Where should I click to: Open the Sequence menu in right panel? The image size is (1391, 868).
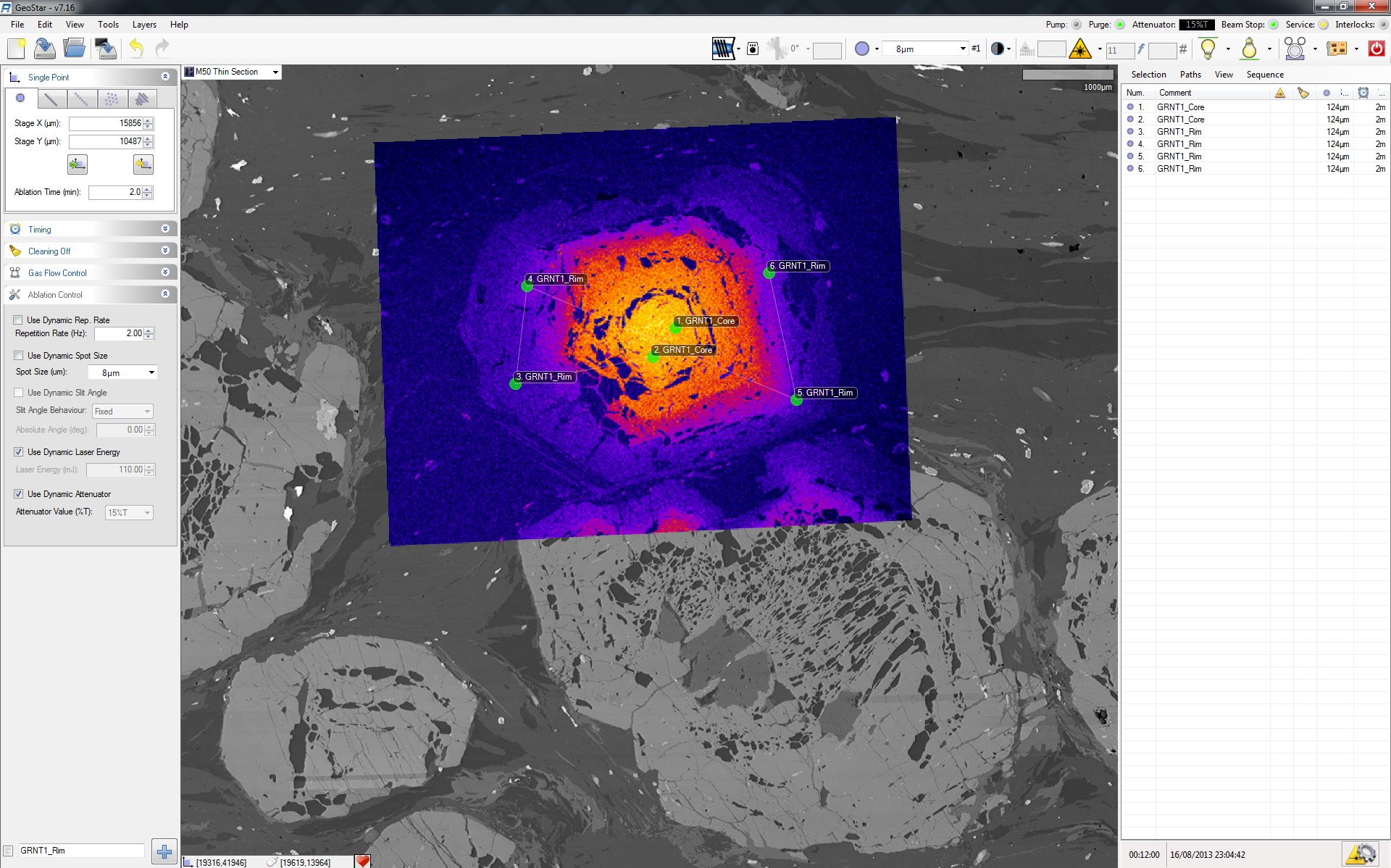click(1264, 74)
